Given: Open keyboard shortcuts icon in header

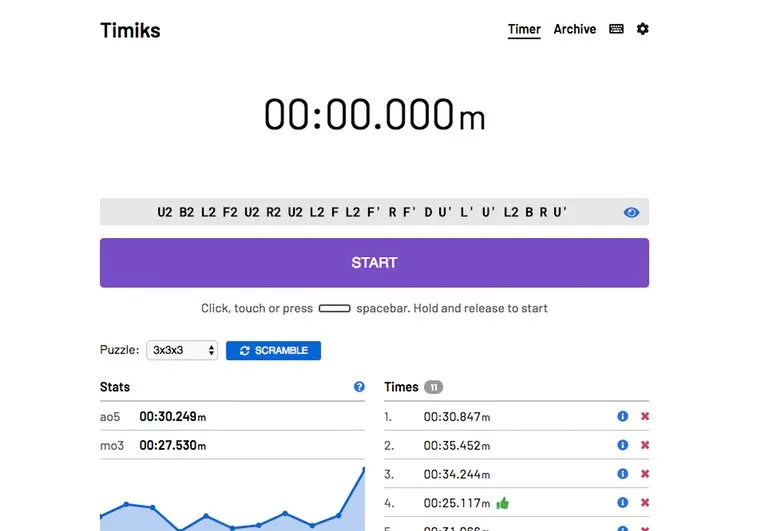Looking at the screenshot, I should (616, 29).
